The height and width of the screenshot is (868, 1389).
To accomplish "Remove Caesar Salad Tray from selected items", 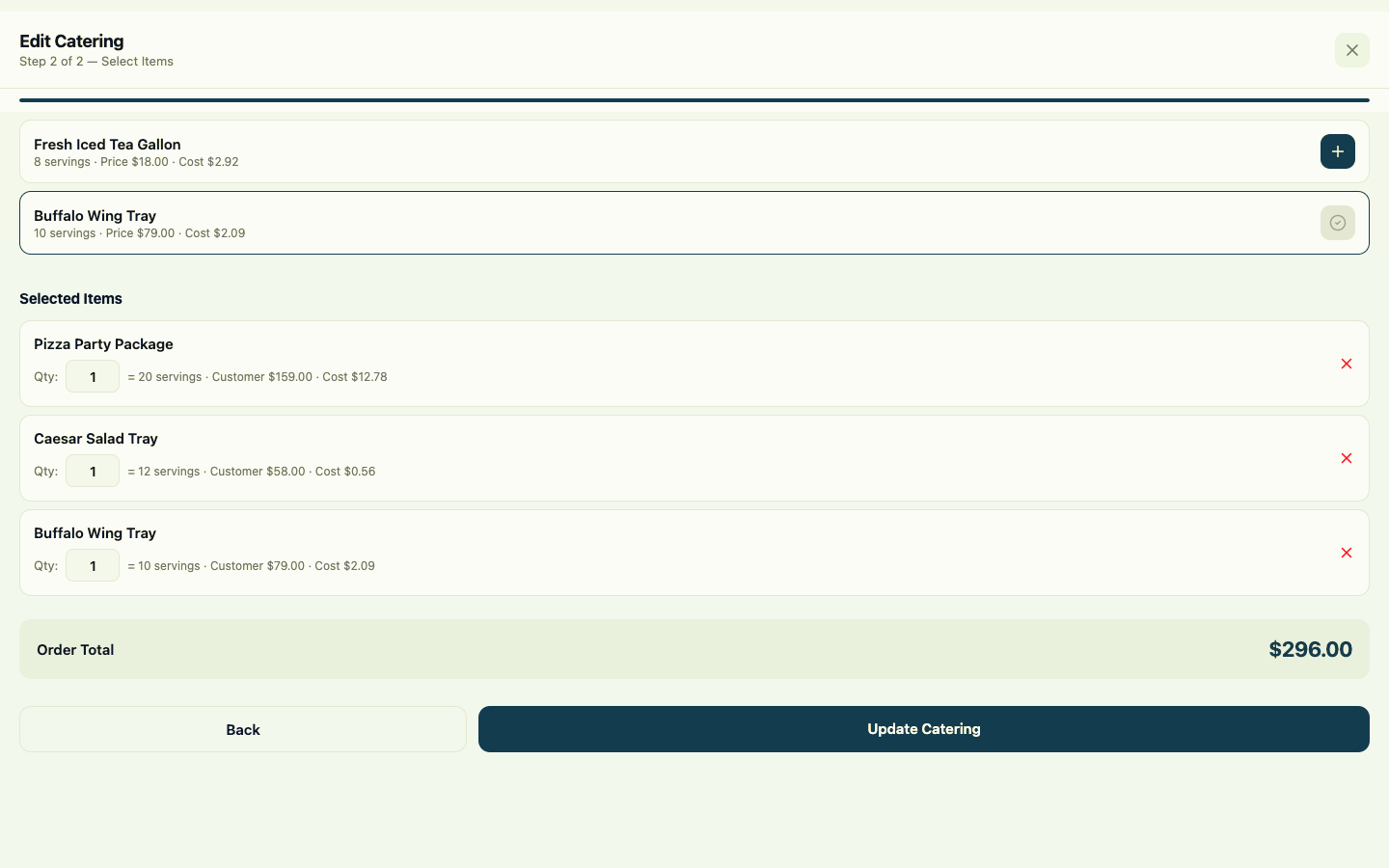I will coord(1347,458).
